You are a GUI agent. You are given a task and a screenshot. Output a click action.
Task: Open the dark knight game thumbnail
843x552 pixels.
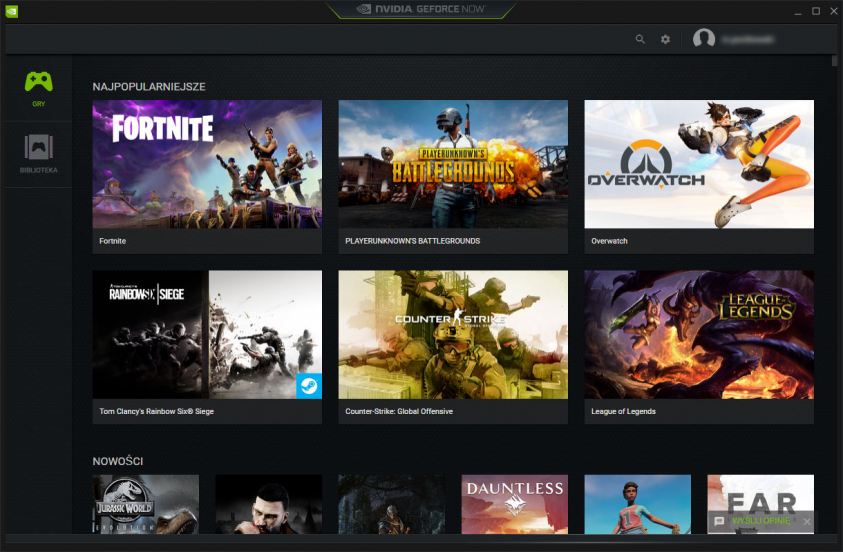click(391, 504)
